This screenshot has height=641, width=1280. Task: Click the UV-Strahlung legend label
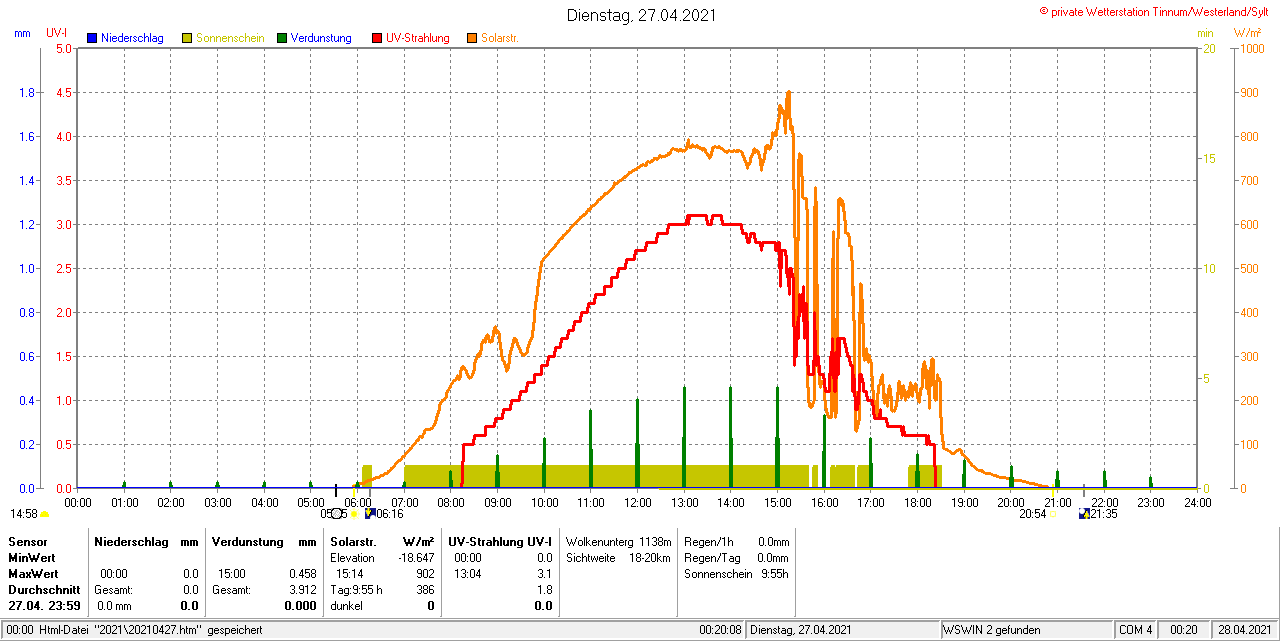pos(418,38)
